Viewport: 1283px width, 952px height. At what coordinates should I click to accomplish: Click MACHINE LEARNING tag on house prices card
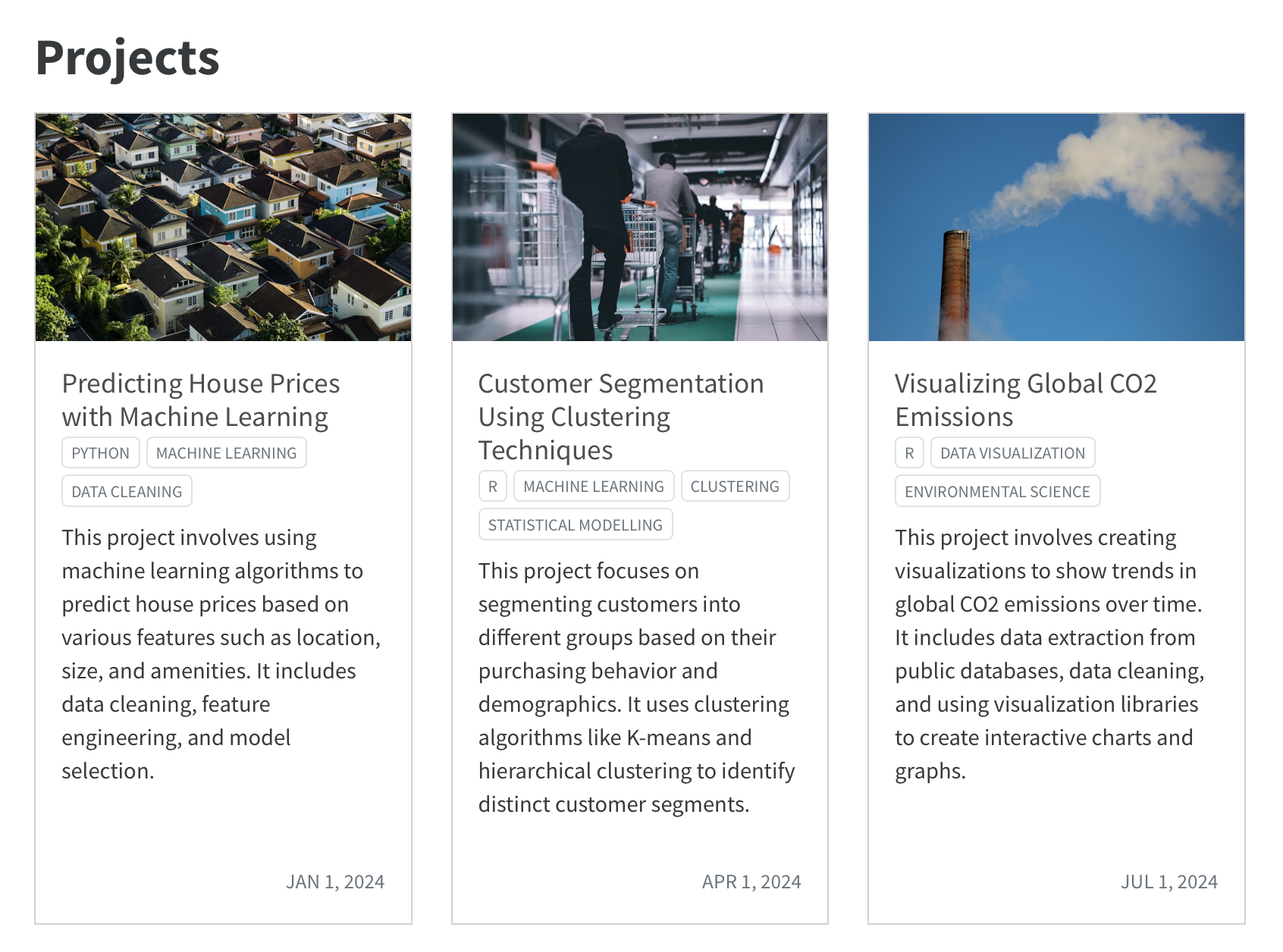(226, 453)
